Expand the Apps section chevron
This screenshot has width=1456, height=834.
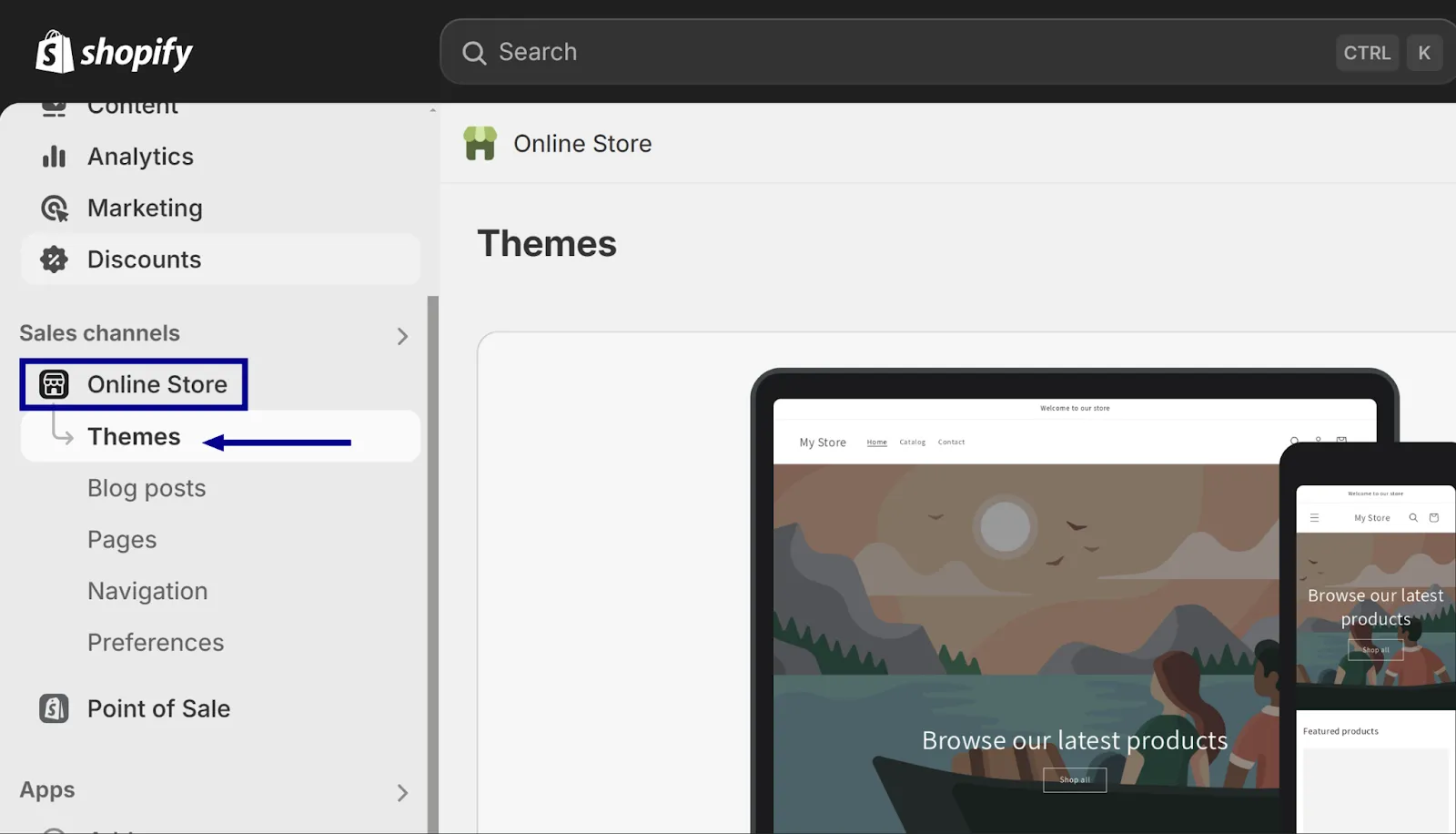pyautogui.click(x=402, y=793)
